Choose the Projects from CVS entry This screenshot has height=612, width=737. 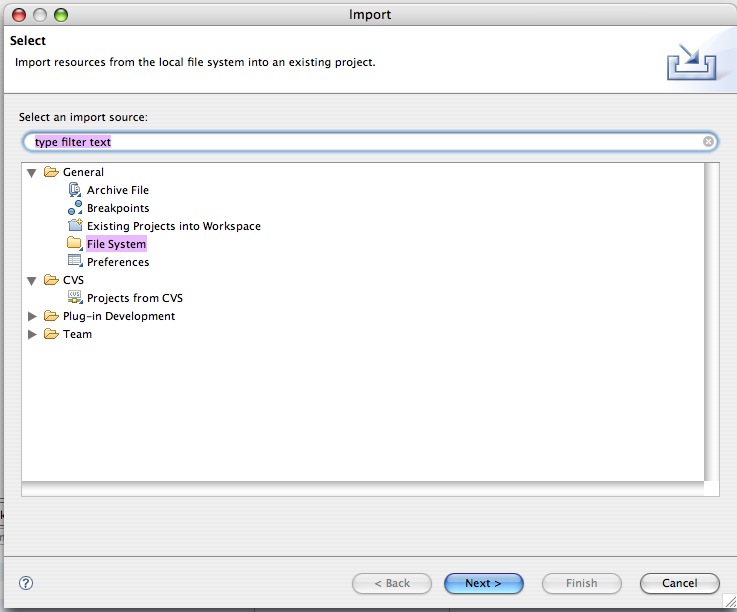pyautogui.click(x=134, y=298)
